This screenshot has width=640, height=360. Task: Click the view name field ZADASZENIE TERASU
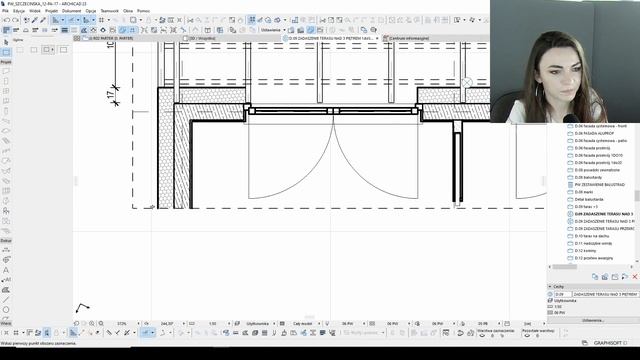point(605,294)
